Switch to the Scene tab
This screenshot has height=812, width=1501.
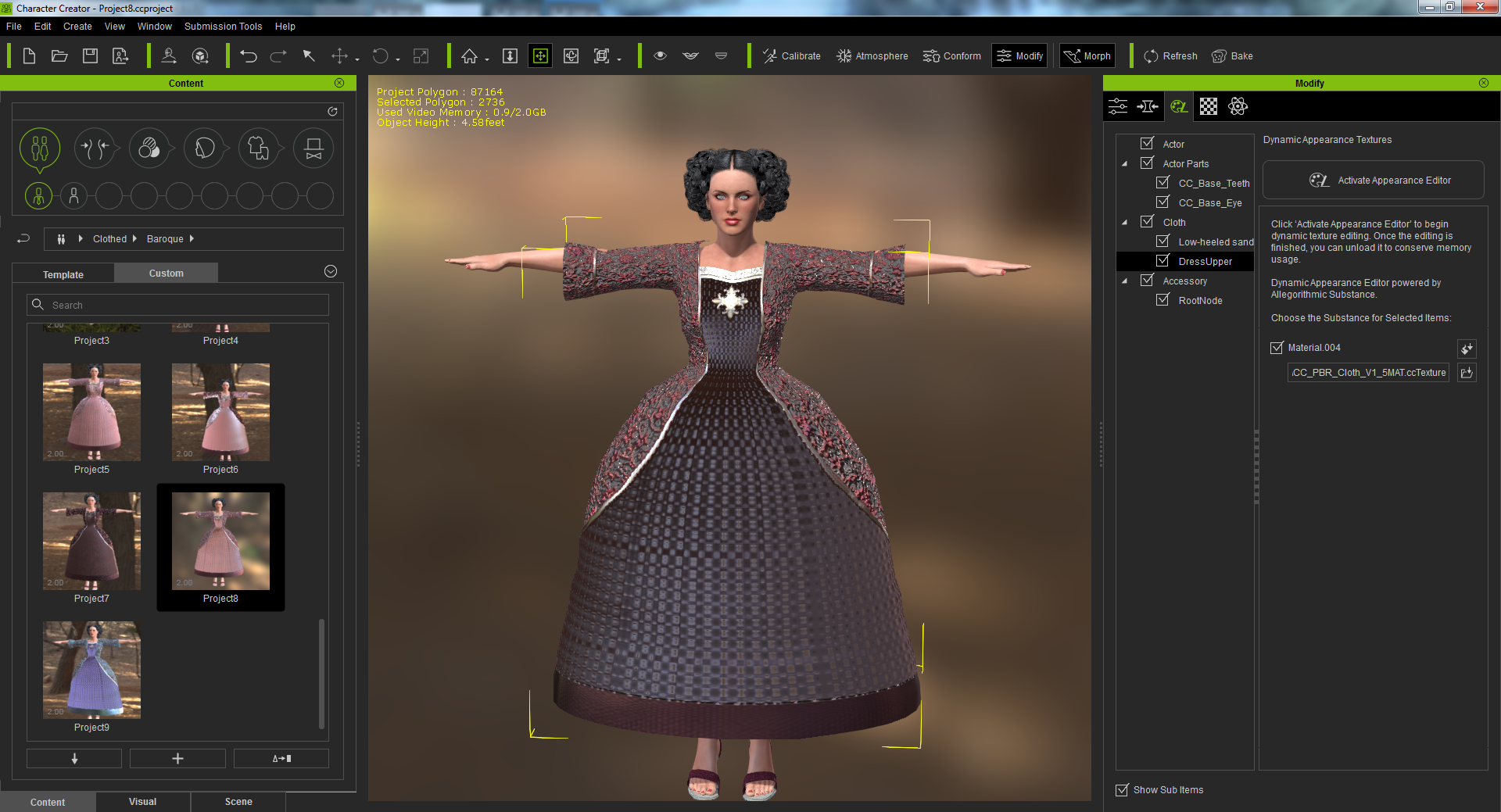point(238,802)
